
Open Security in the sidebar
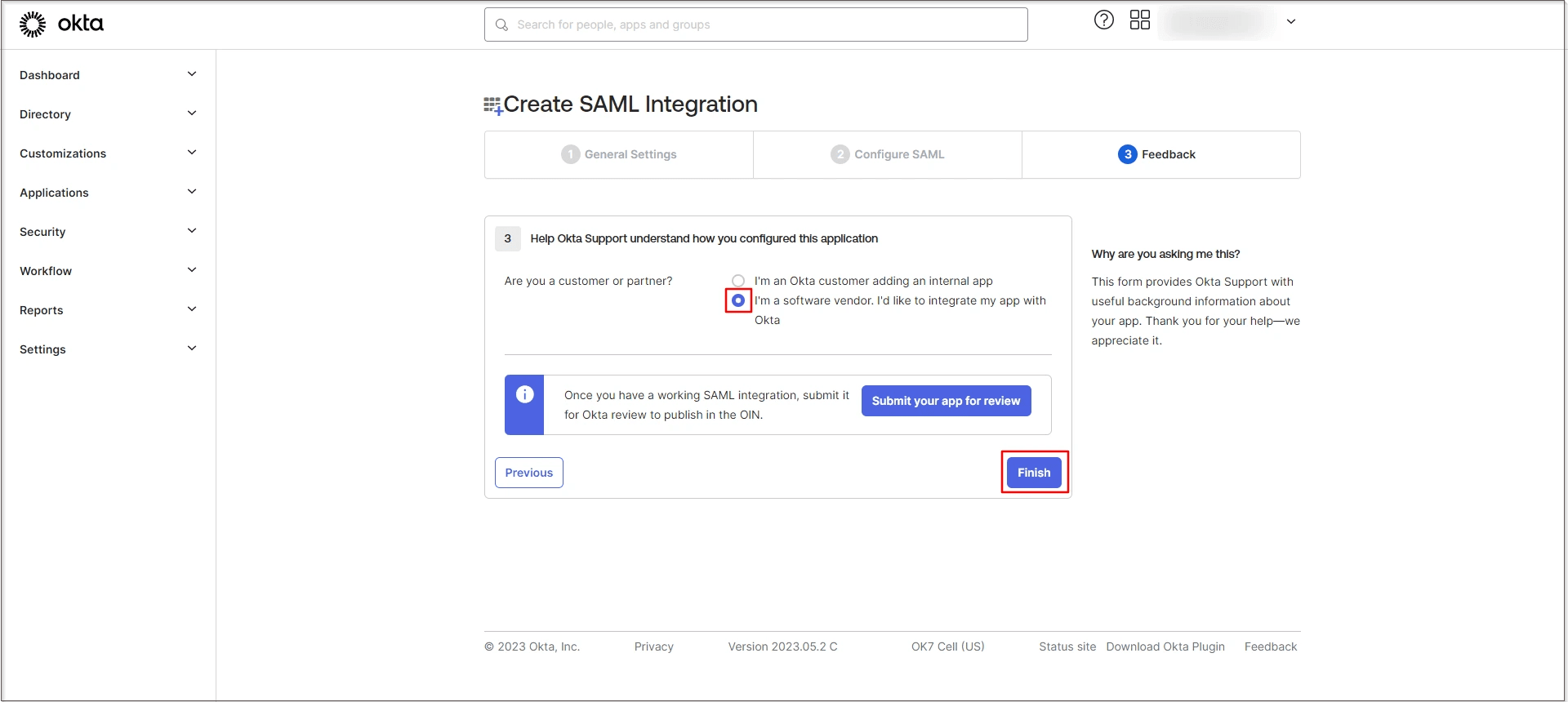(42, 232)
